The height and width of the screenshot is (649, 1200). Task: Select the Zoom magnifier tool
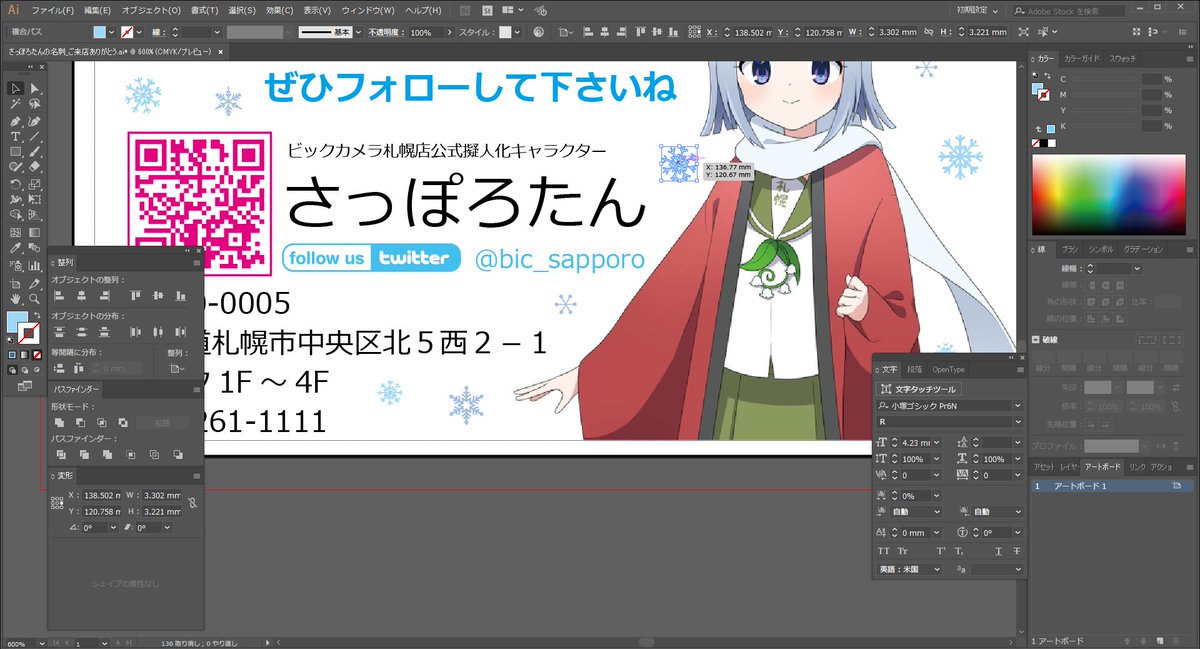click(x=34, y=299)
